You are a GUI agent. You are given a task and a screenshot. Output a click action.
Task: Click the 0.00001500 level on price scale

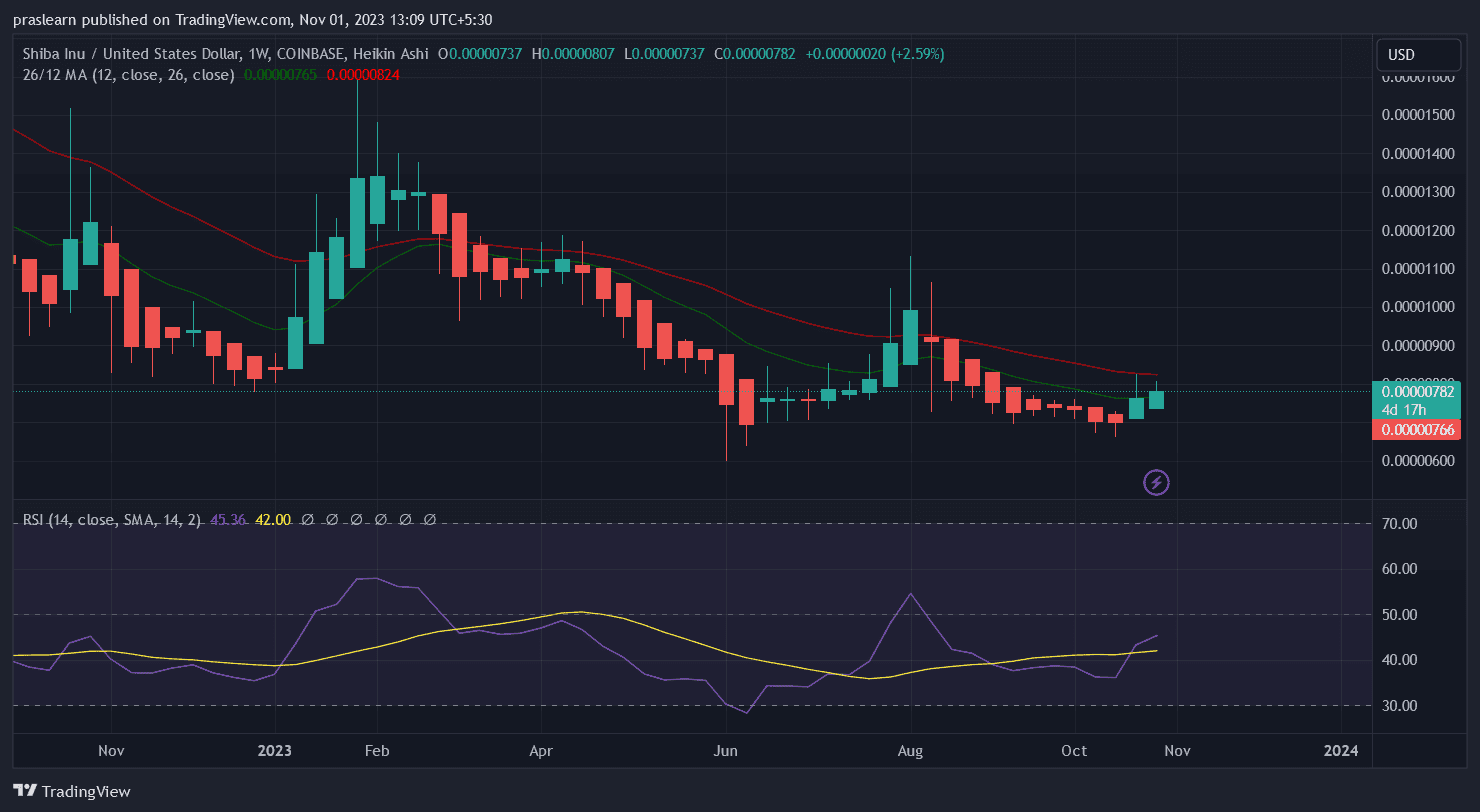(x=1417, y=116)
